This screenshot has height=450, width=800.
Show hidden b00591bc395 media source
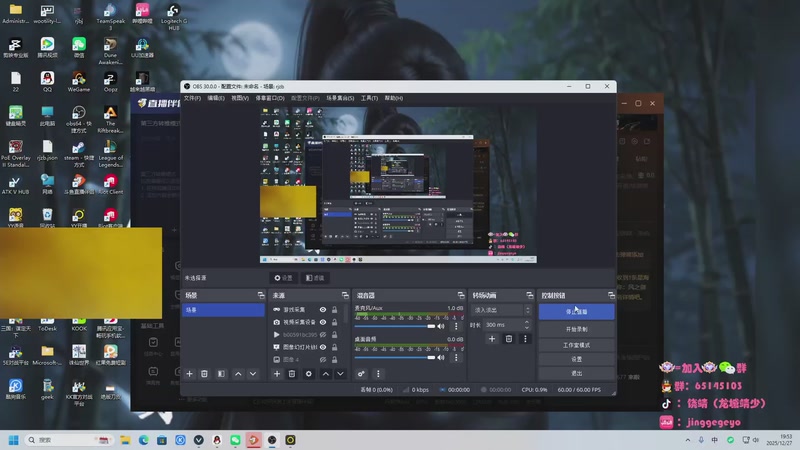click(x=323, y=335)
